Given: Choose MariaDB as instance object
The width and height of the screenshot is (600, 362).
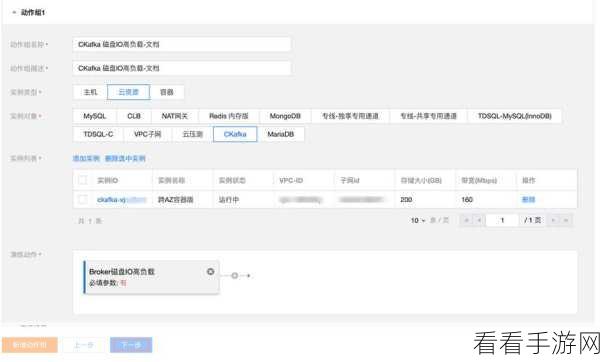Looking at the screenshot, I should click(x=280, y=134).
